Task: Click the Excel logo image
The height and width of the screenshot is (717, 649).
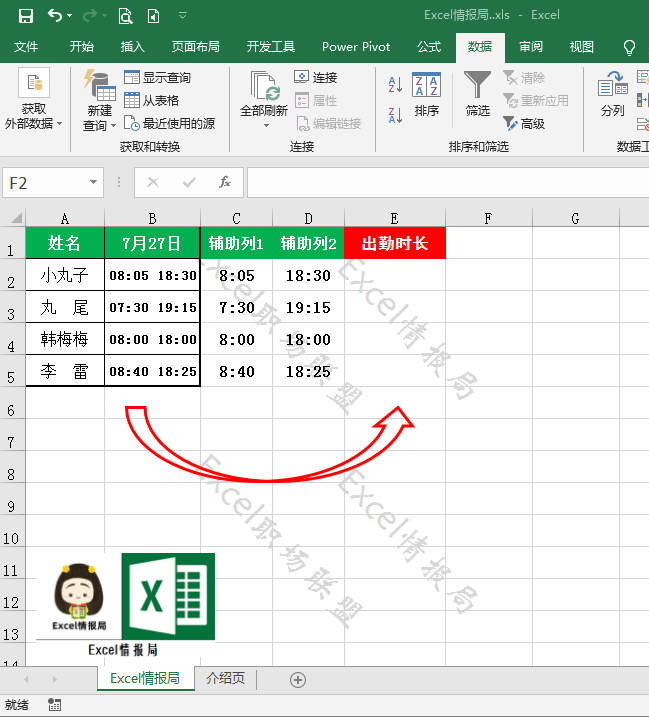Action: tap(168, 596)
